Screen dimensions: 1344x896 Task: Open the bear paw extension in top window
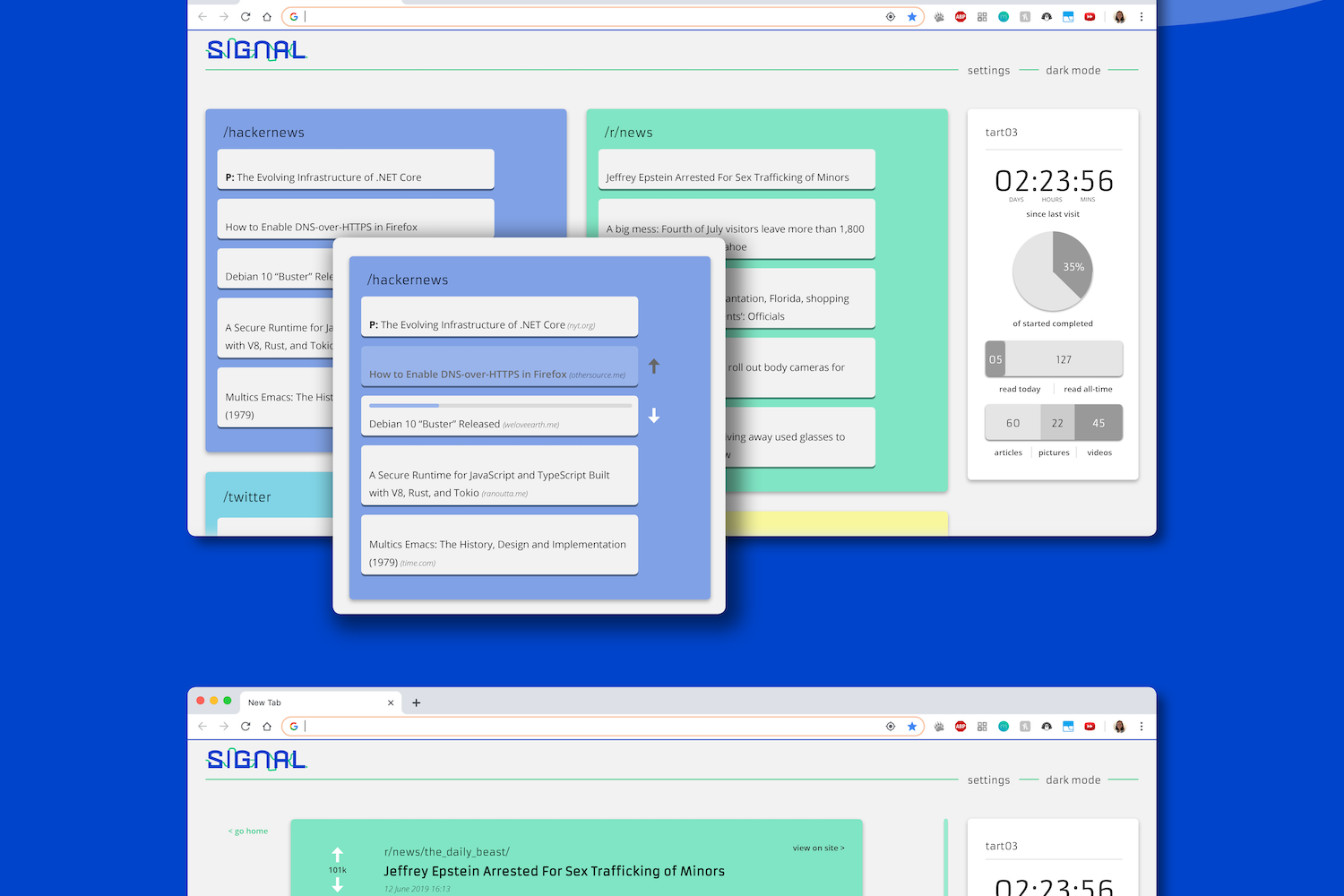point(939,17)
